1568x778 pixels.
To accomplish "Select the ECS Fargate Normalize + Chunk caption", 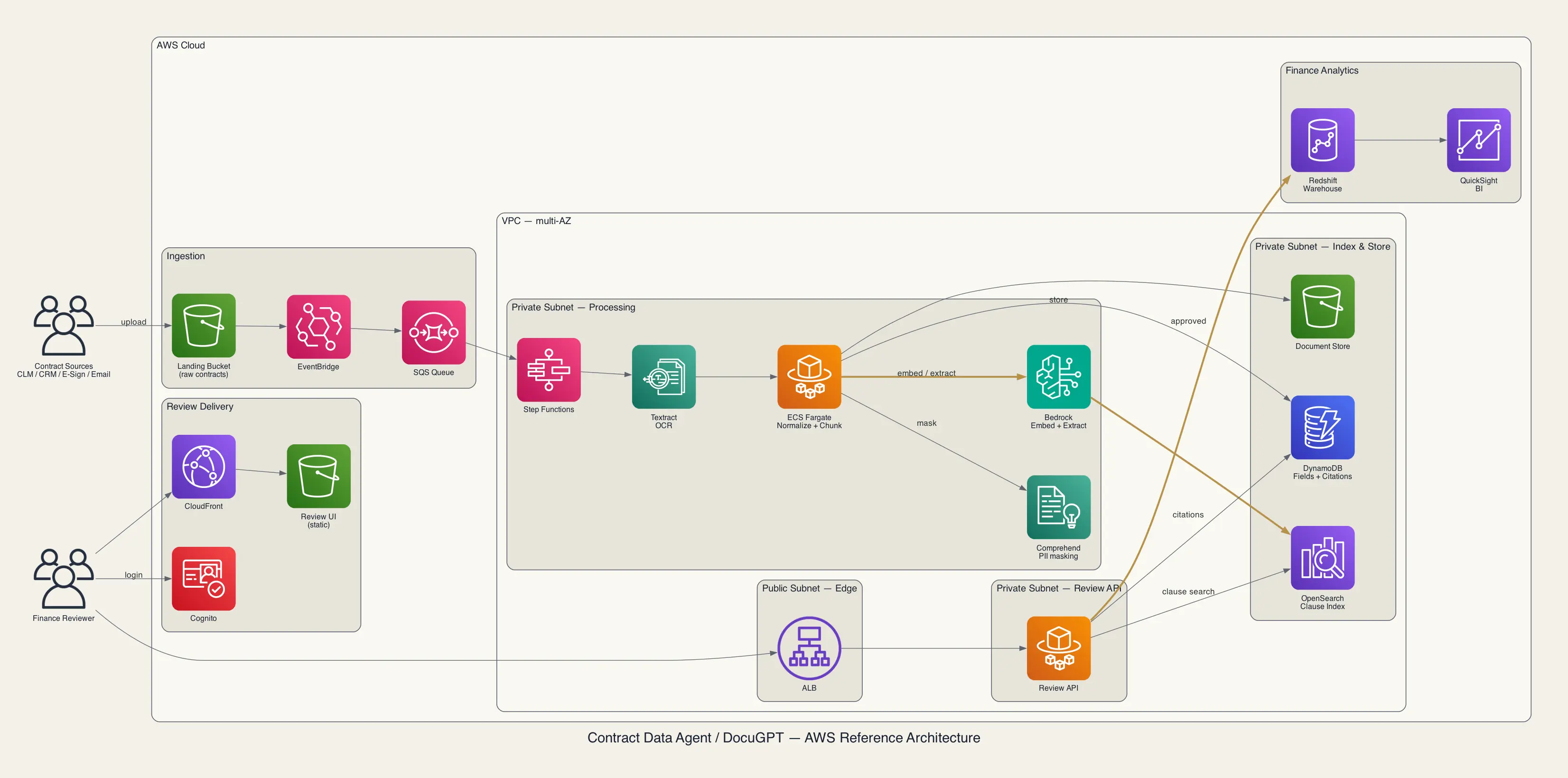I will tap(809, 421).
